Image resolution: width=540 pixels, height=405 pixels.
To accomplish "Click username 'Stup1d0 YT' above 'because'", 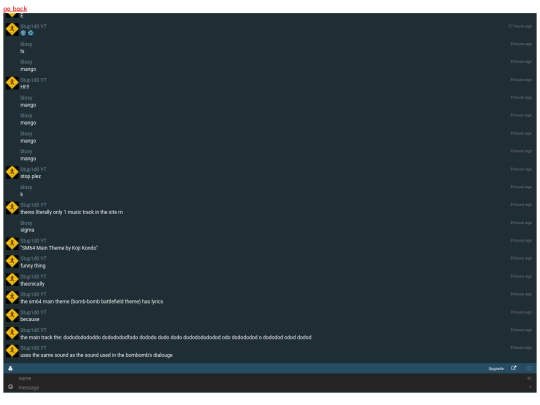I will 33,312.
